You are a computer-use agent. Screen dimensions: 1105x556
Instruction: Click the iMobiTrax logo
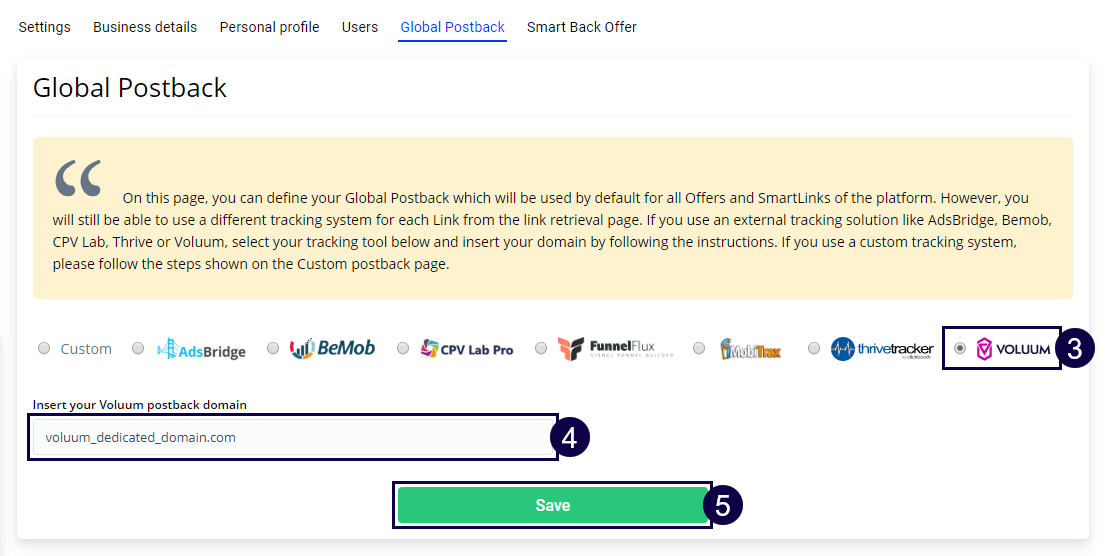coord(751,349)
